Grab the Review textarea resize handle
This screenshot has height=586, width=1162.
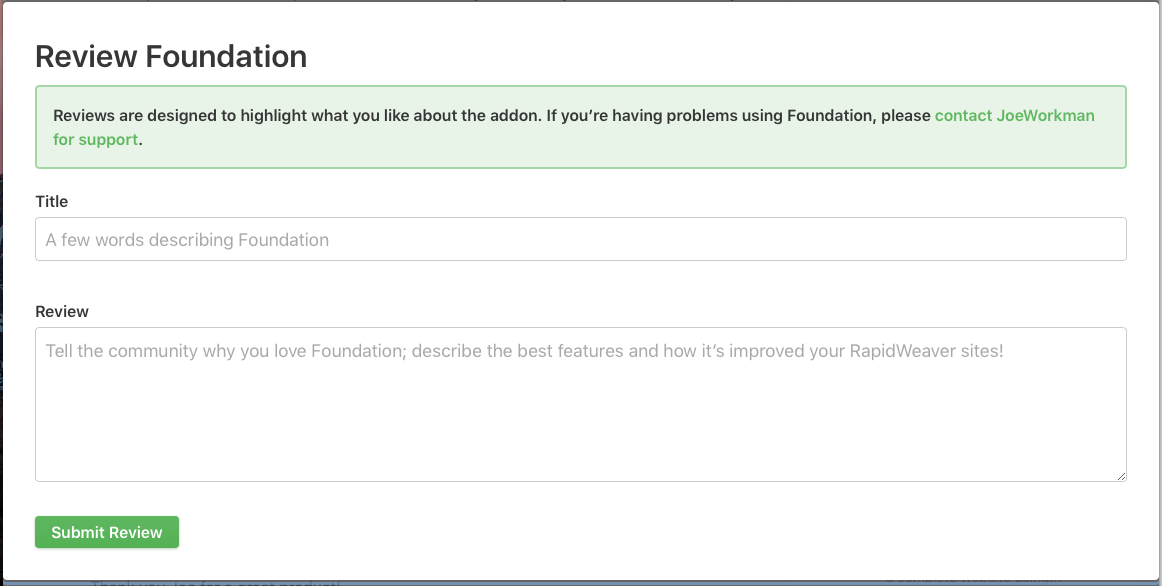[1121, 476]
